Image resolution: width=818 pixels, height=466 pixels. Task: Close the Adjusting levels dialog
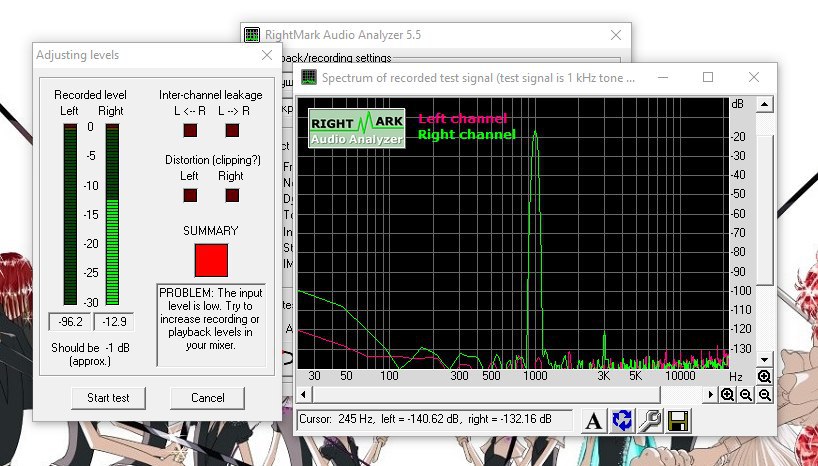click(267, 55)
